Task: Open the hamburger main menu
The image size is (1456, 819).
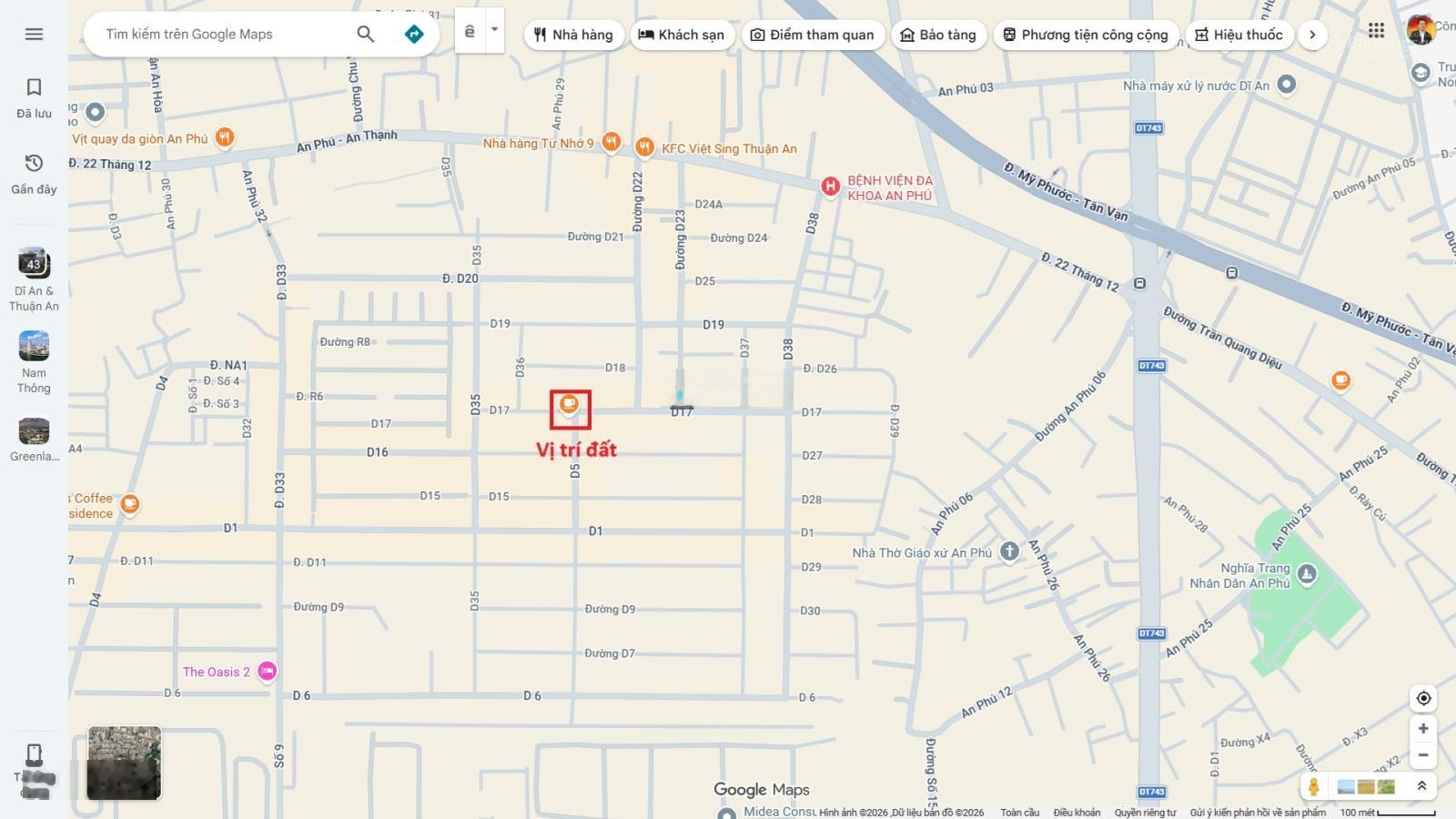Action: 34,34
